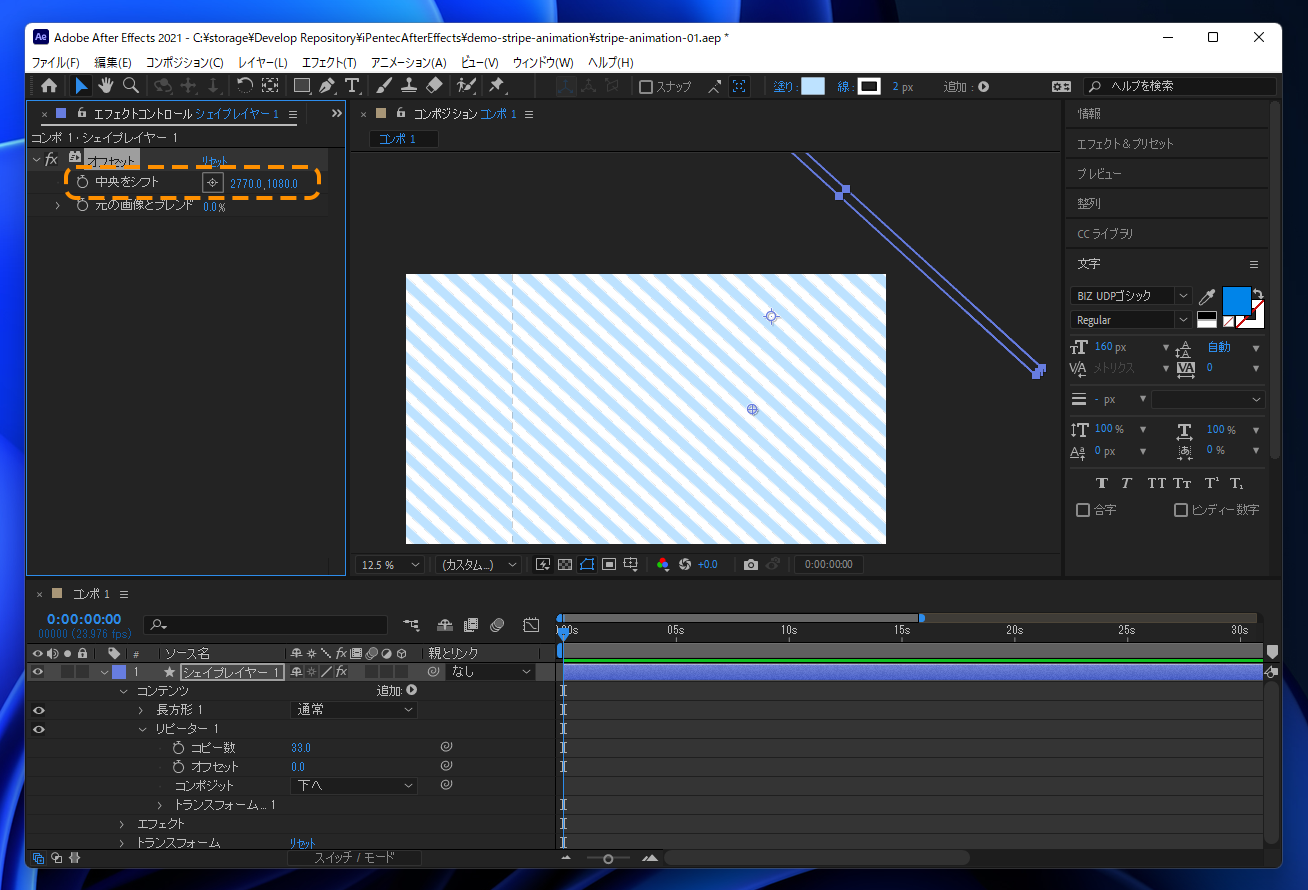This screenshot has height=890, width=1308.
Task: Take a snapshot with the camera icon
Action: [751, 565]
